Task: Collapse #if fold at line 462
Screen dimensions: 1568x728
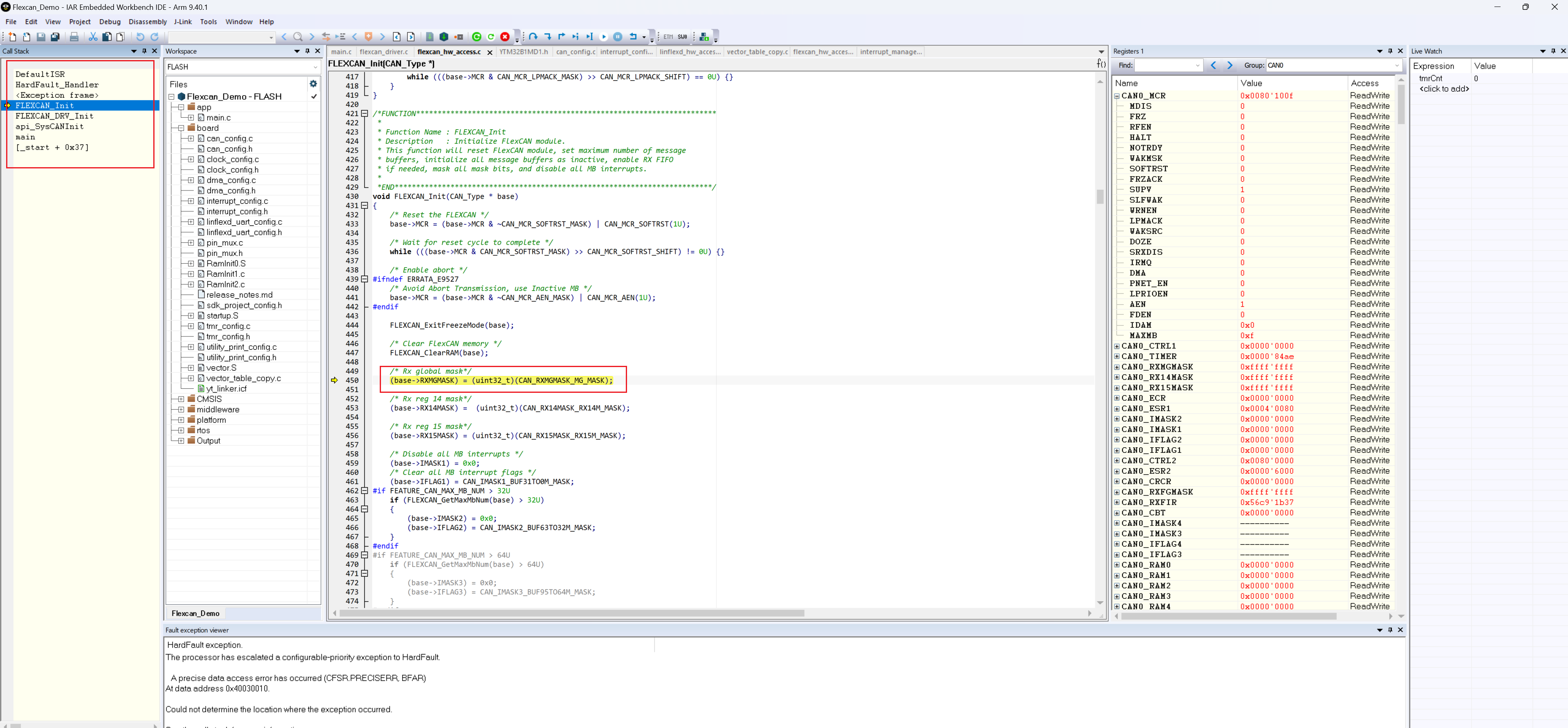Action: point(365,491)
